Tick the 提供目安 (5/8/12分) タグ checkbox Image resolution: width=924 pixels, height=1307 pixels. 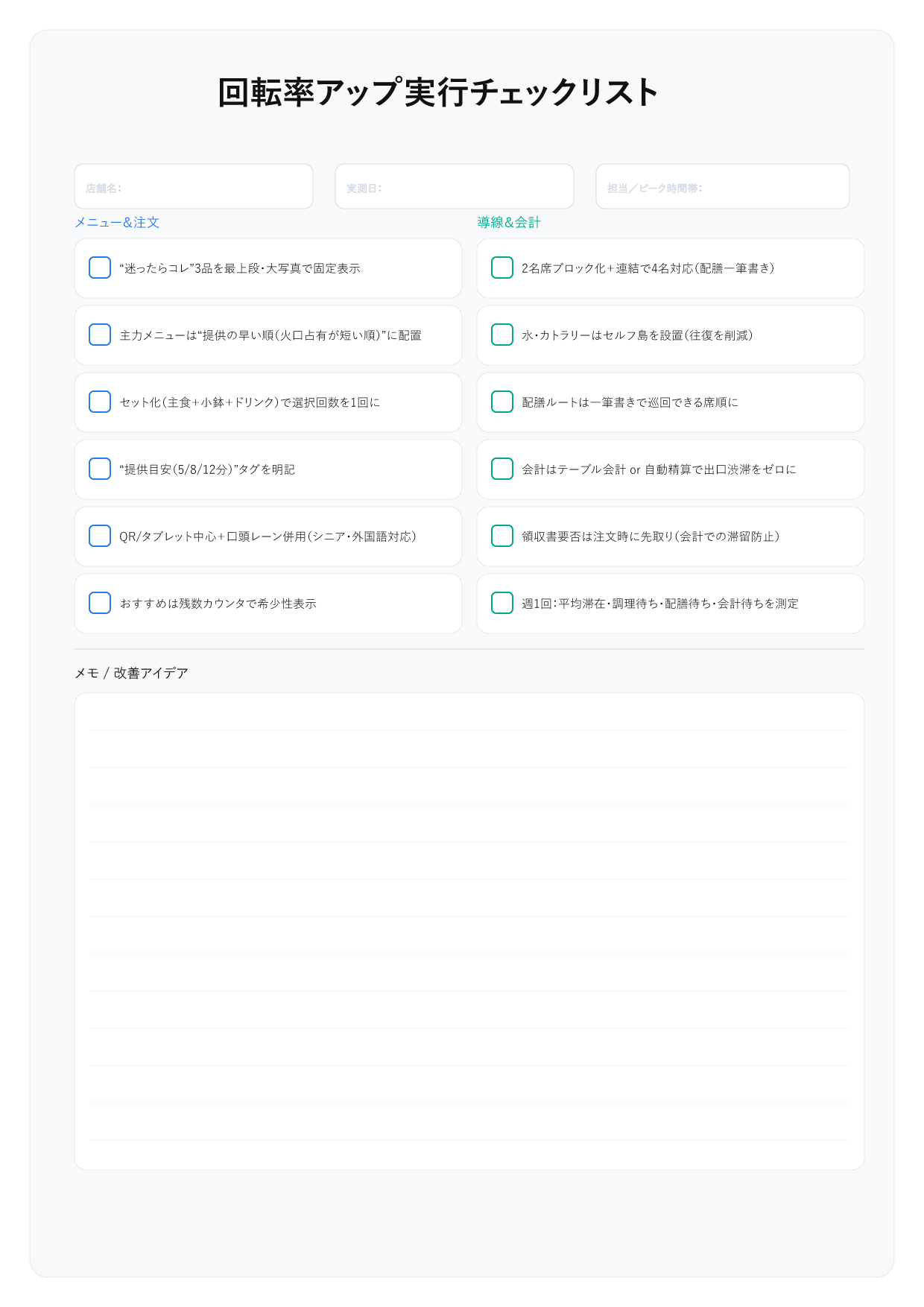[x=100, y=469]
